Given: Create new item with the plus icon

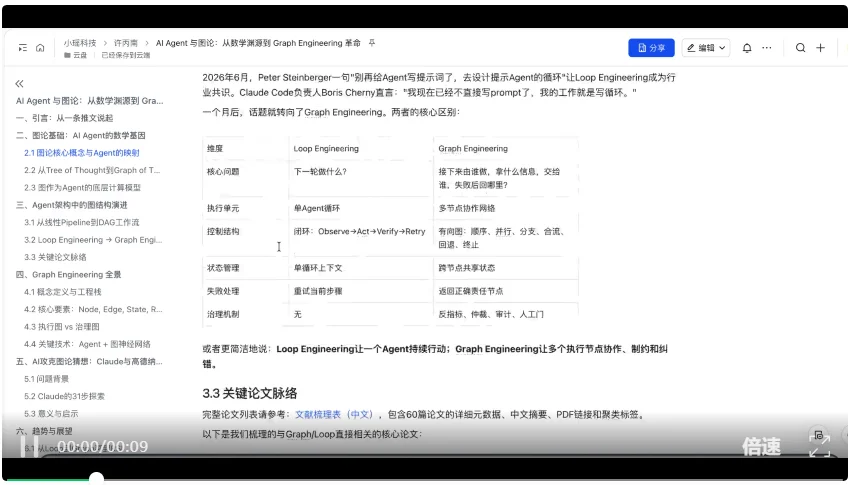Looking at the screenshot, I should [821, 48].
